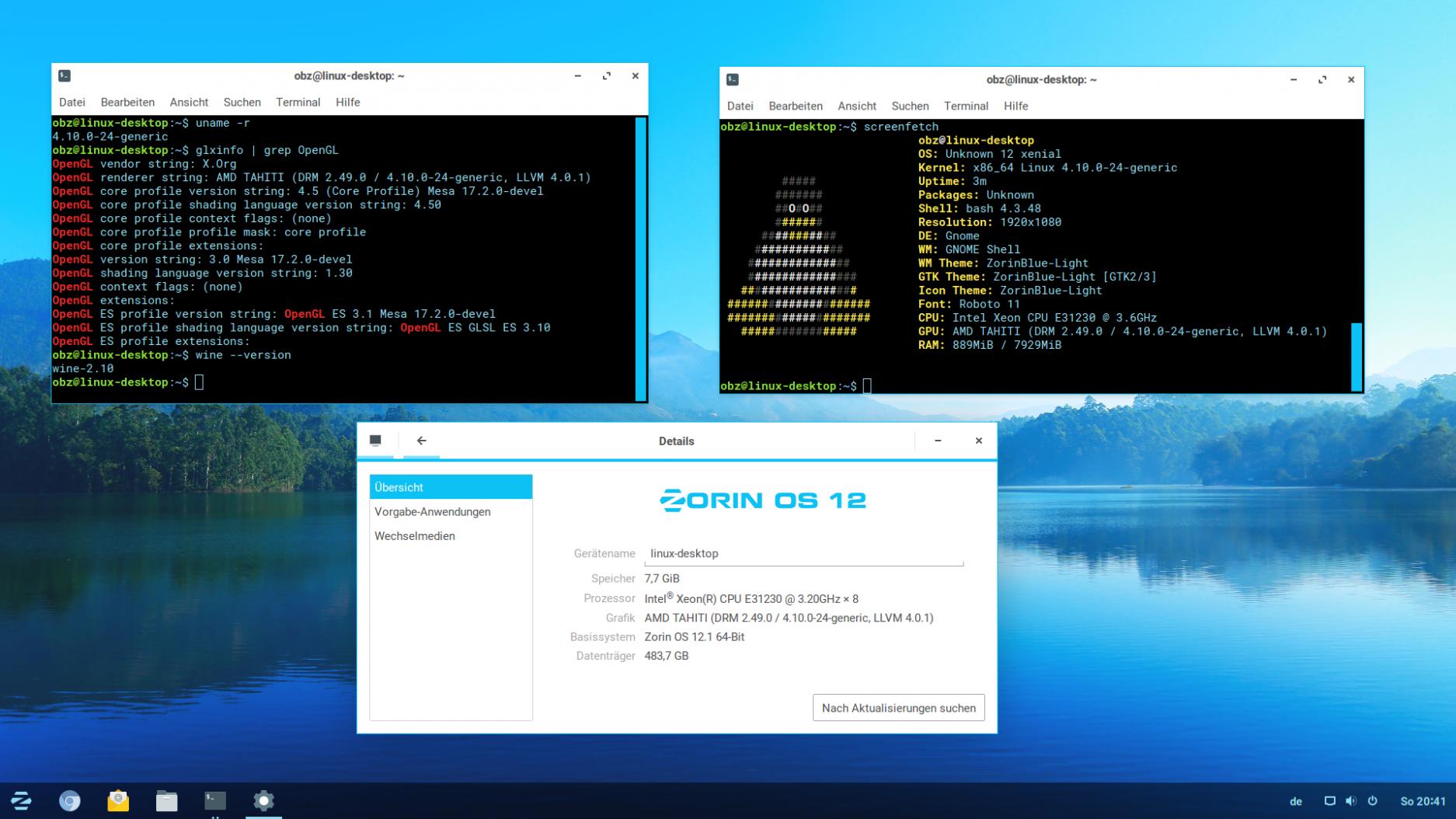Click '483,7 GB' Datenträger value
The image size is (1456, 819).
tap(667, 656)
